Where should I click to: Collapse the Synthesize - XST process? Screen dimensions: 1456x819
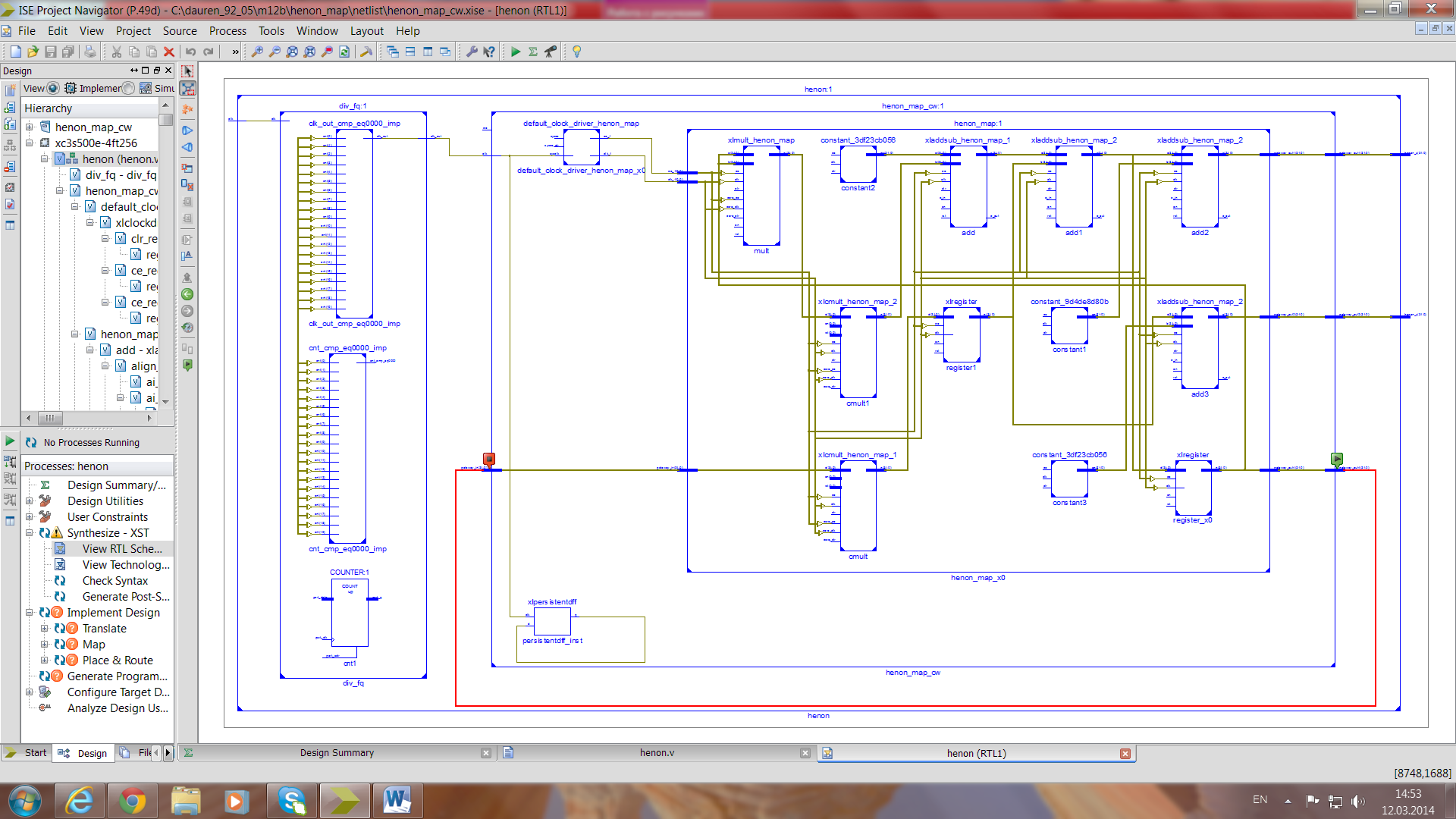coord(30,533)
